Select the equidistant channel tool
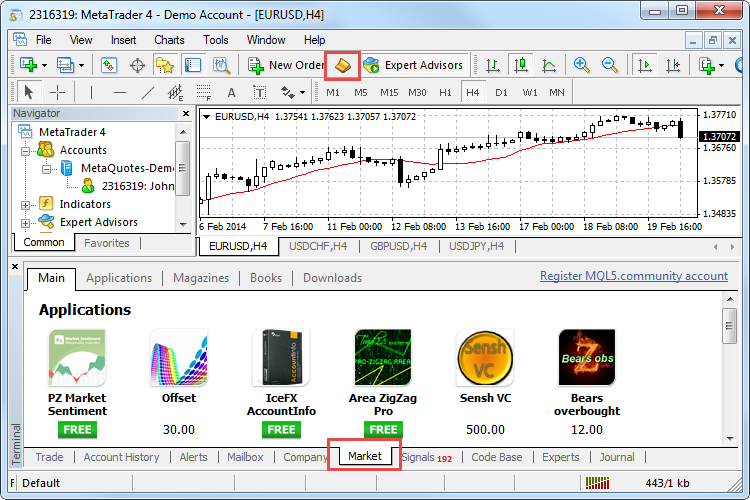Viewport: 750px width, 500px height. click(x=176, y=92)
